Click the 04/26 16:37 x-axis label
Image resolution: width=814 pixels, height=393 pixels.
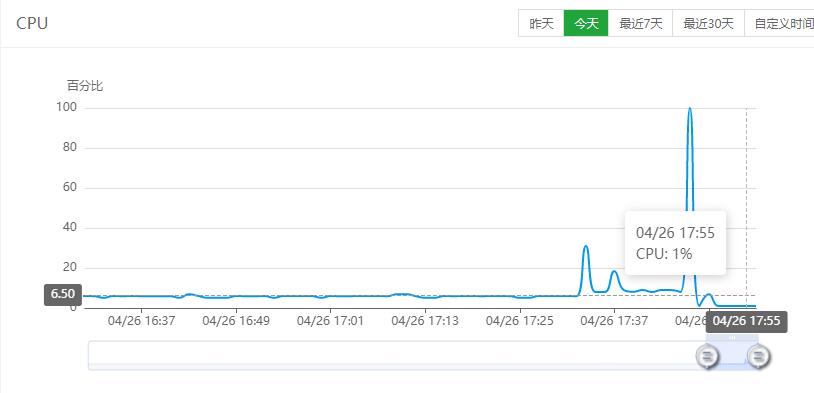coord(141,321)
